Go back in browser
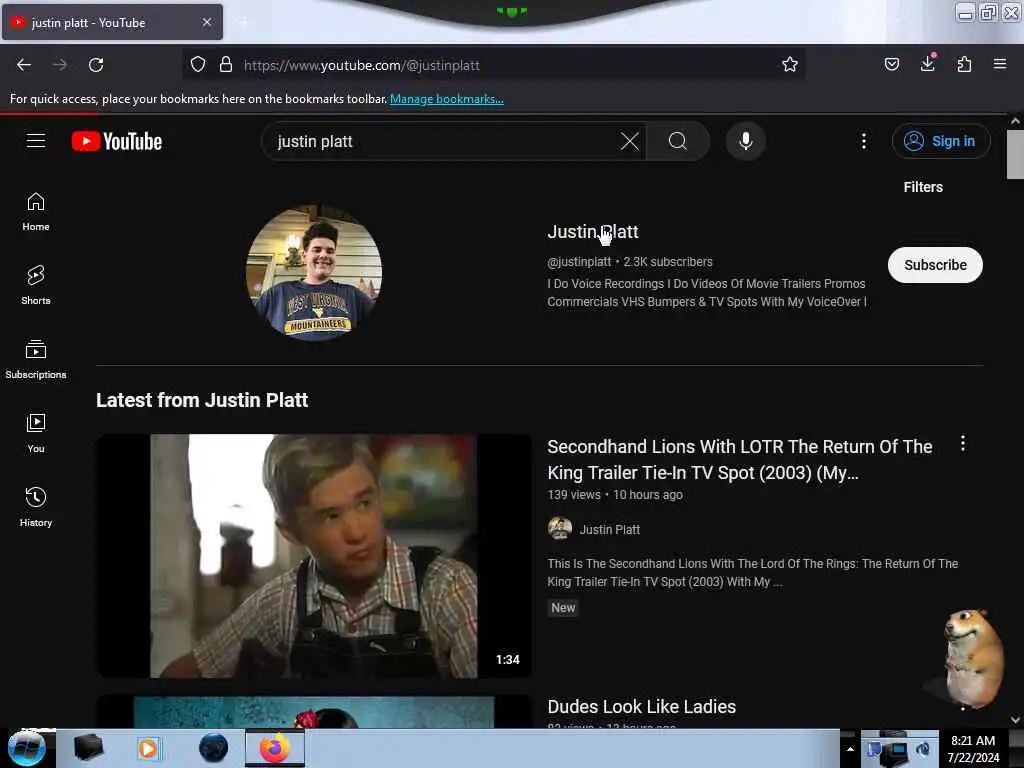Screen dimensions: 1024x768 pos(24,65)
